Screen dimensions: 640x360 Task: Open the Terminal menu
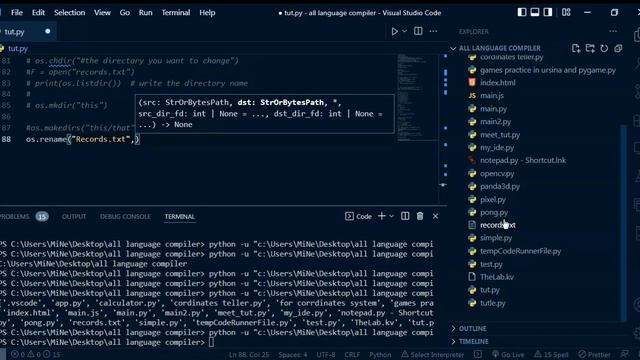[176, 13]
